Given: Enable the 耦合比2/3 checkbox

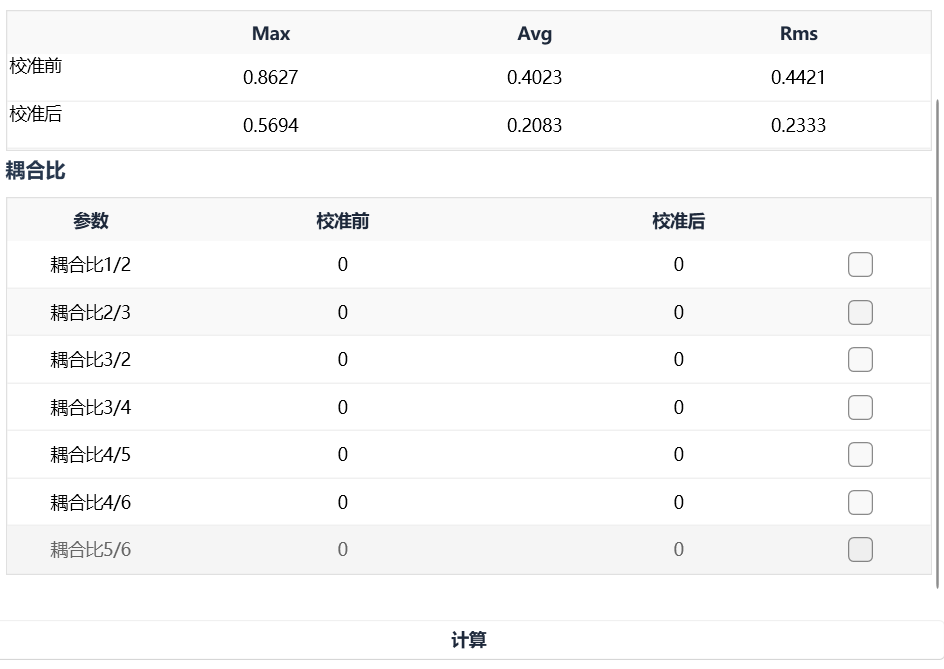Looking at the screenshot, I should point(860,313).
